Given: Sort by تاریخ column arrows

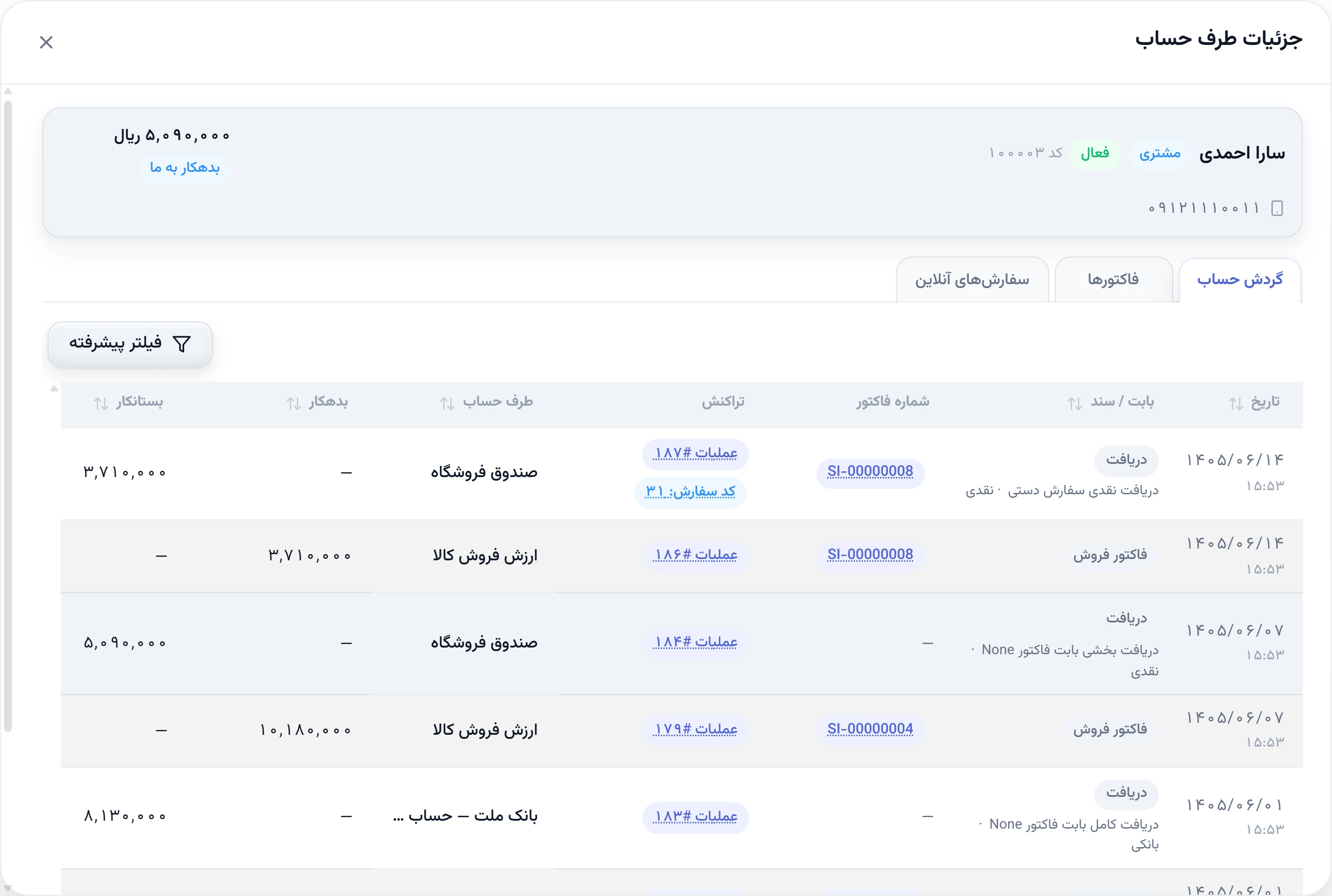Looking at the screenshot, I should pyautogui.click(x=1236, y=404).
